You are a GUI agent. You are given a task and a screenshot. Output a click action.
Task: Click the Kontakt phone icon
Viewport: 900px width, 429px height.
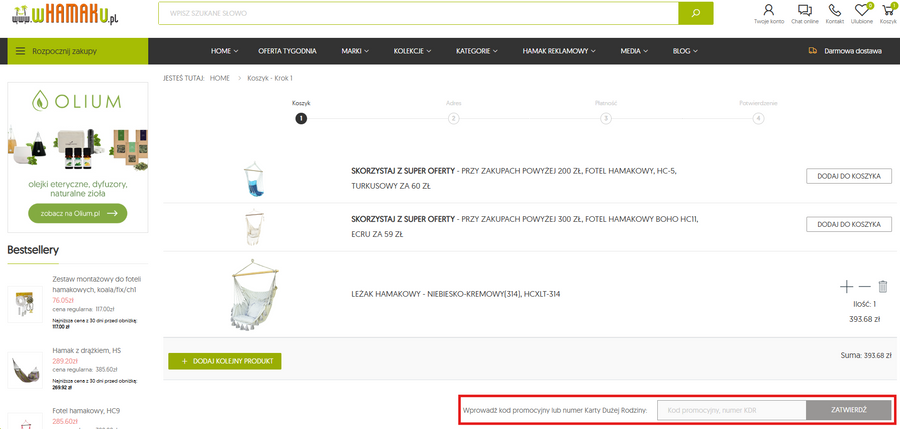pos(834,11)
